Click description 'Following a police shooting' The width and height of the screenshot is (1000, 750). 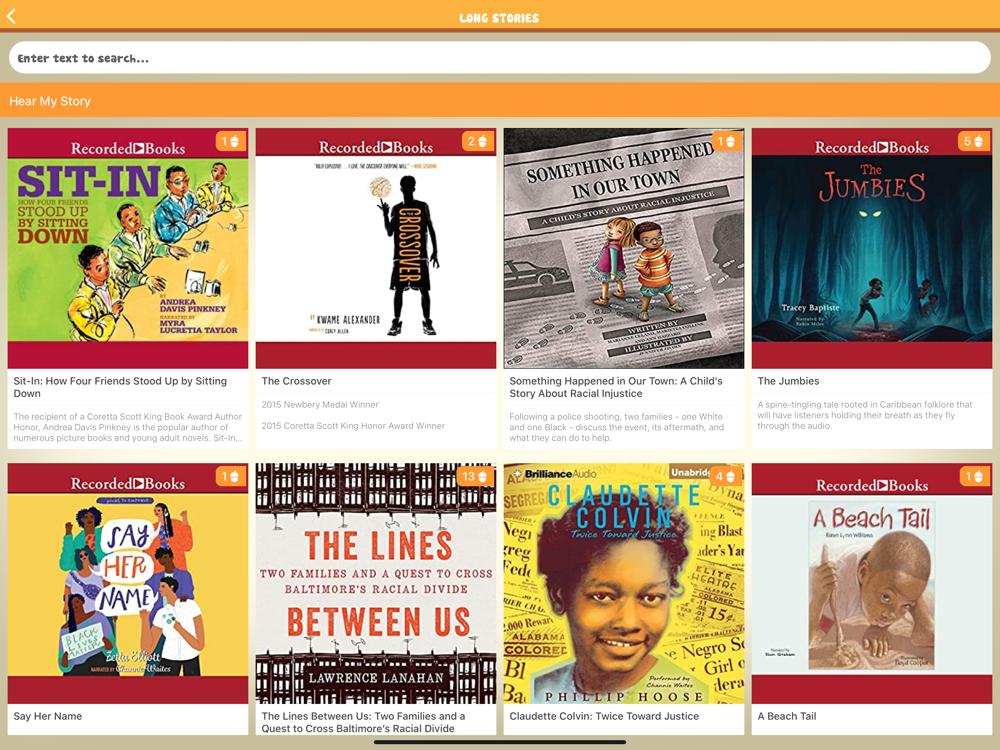coord(617,427)
